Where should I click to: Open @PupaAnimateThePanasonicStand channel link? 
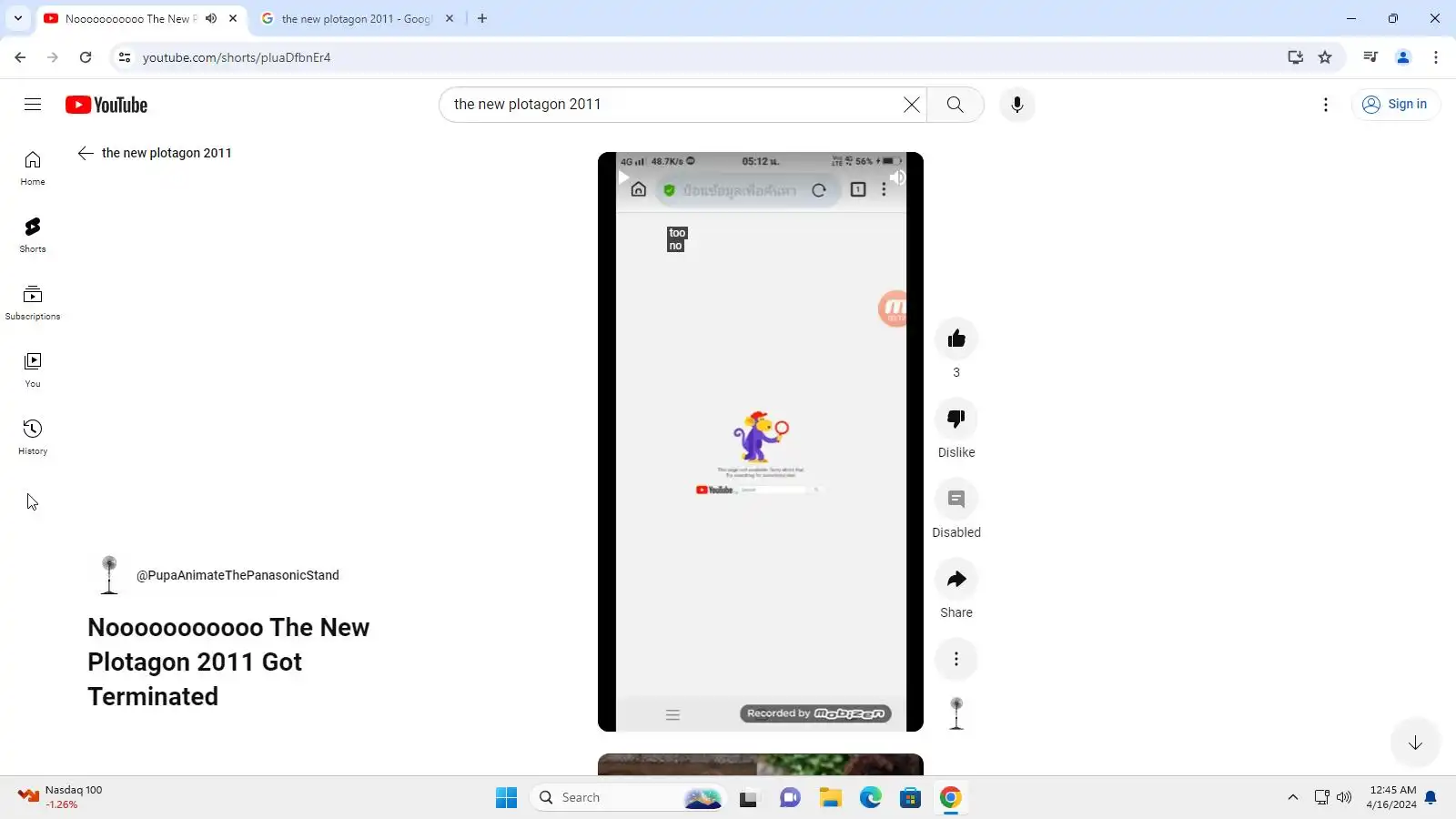(238, 575)
